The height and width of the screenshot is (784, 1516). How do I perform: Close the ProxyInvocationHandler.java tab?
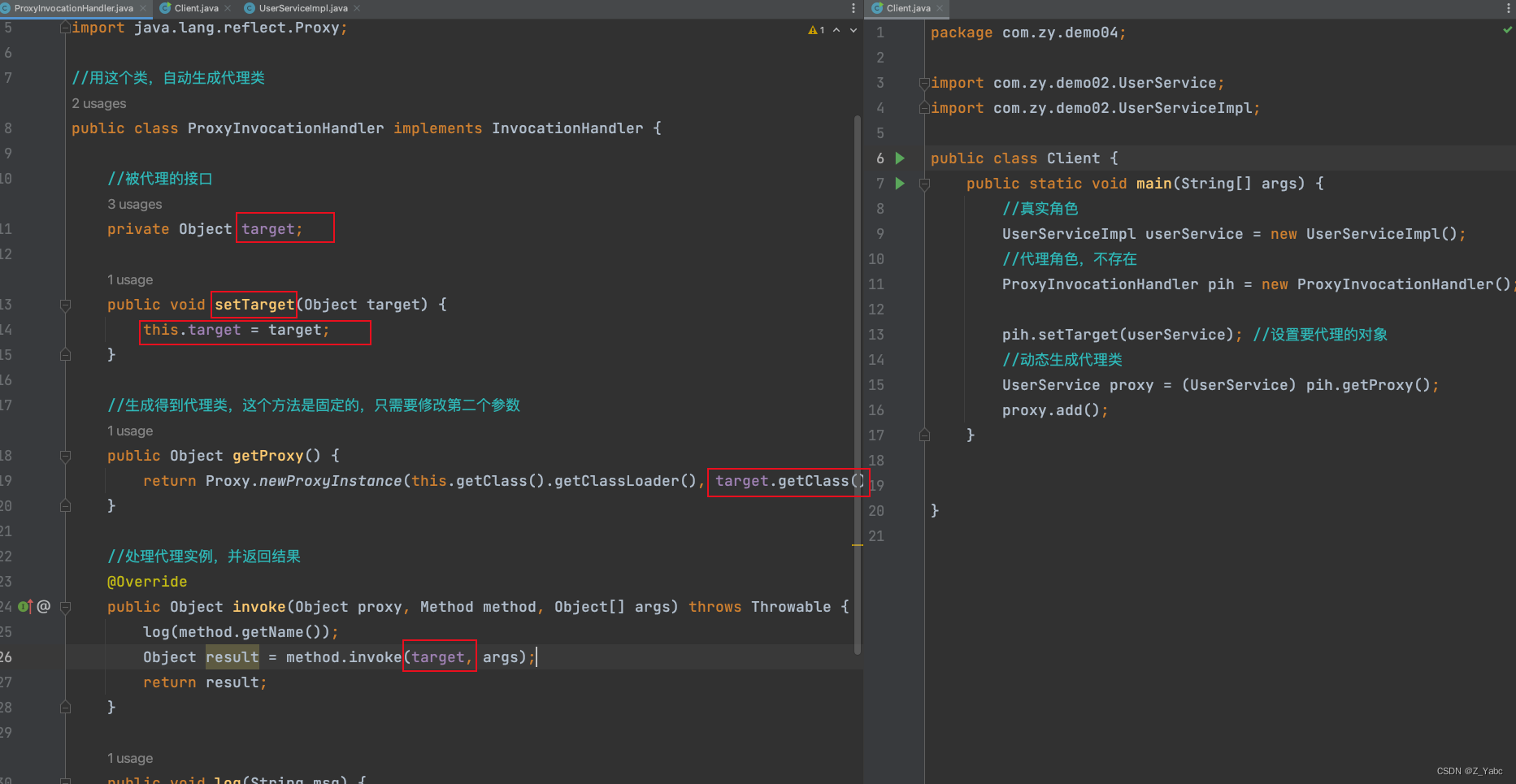click(x=143, y=8)
